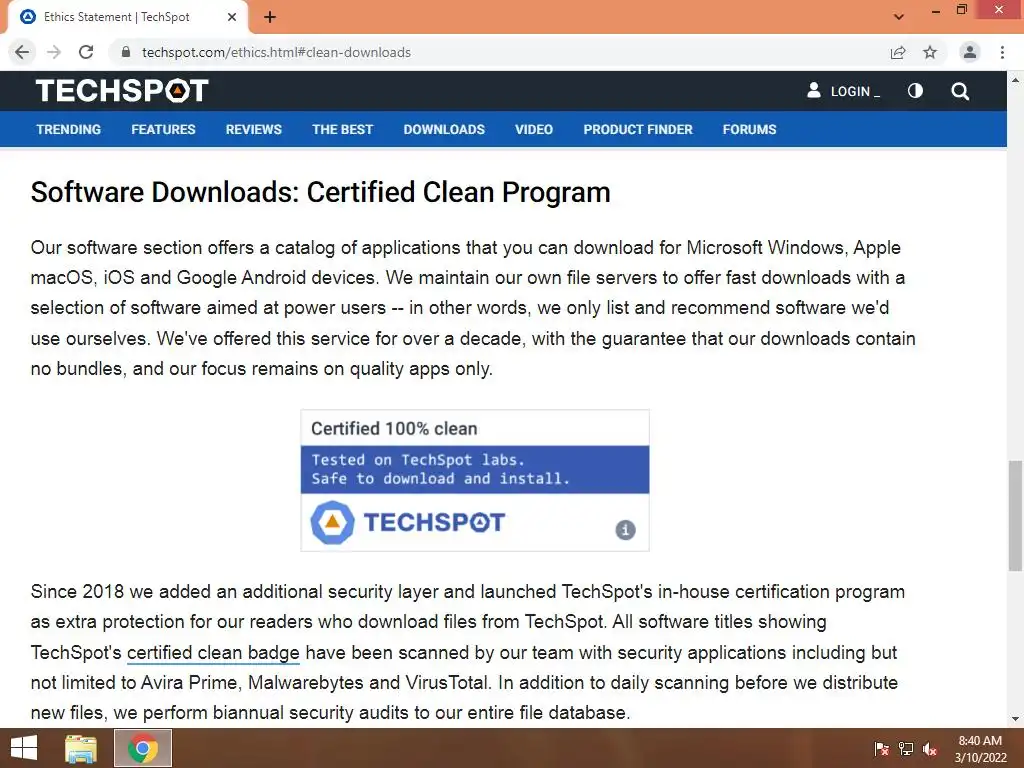This screenshot has height=768, width=1024.
Task: Go back using the browser back arrow
Action: coord(22,52)
